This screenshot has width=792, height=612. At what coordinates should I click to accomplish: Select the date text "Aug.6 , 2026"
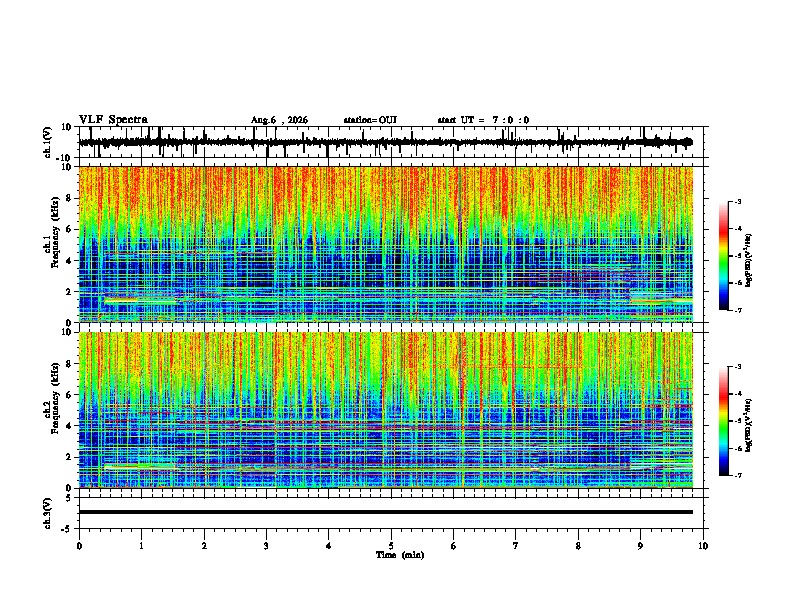[279, 120]
